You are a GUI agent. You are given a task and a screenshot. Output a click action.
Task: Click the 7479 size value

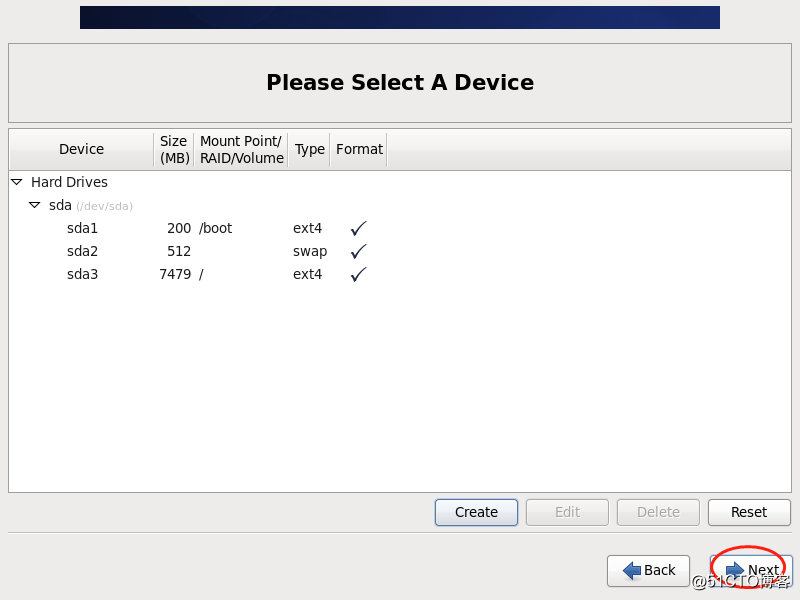[175, 274]
